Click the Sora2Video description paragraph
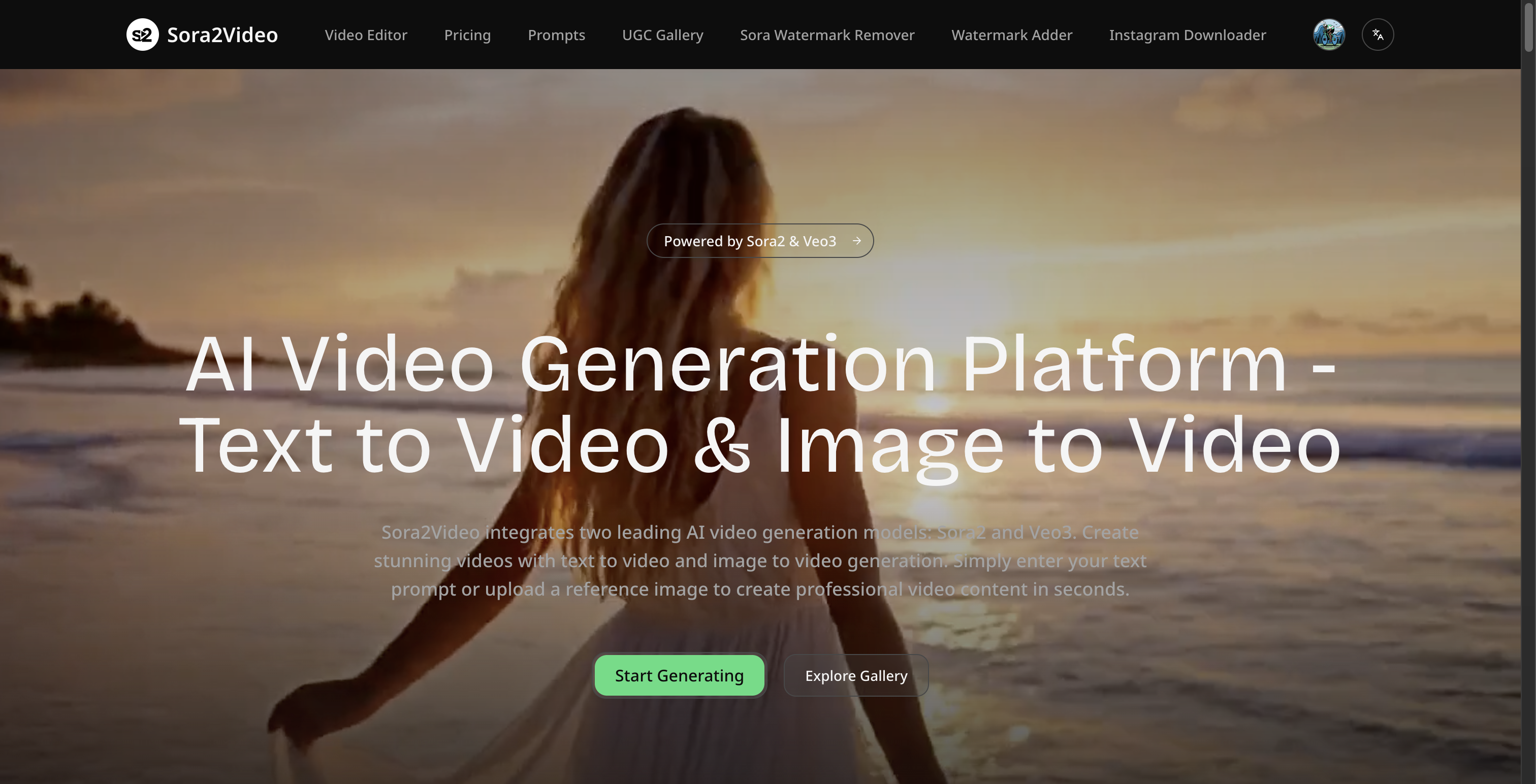The height and width of the screenshot is (784, 1536). [760, 561]
